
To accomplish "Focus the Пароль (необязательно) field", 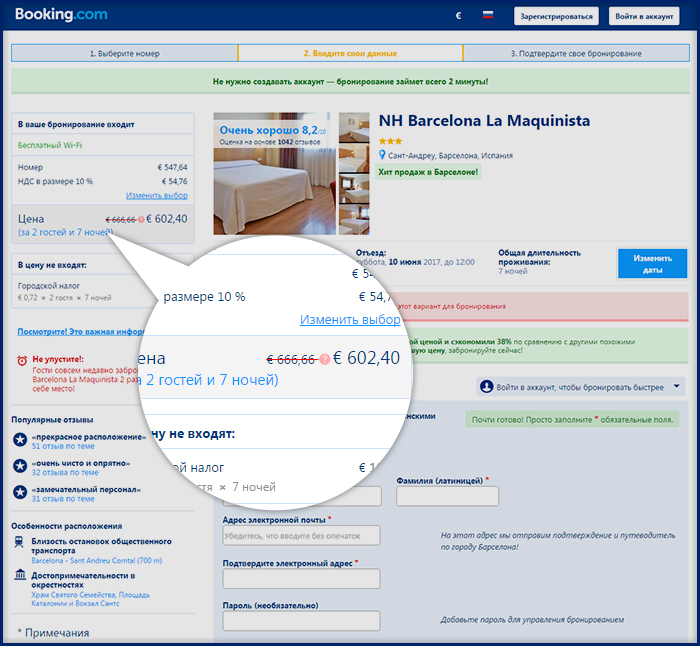I will [x=301, y=621].
